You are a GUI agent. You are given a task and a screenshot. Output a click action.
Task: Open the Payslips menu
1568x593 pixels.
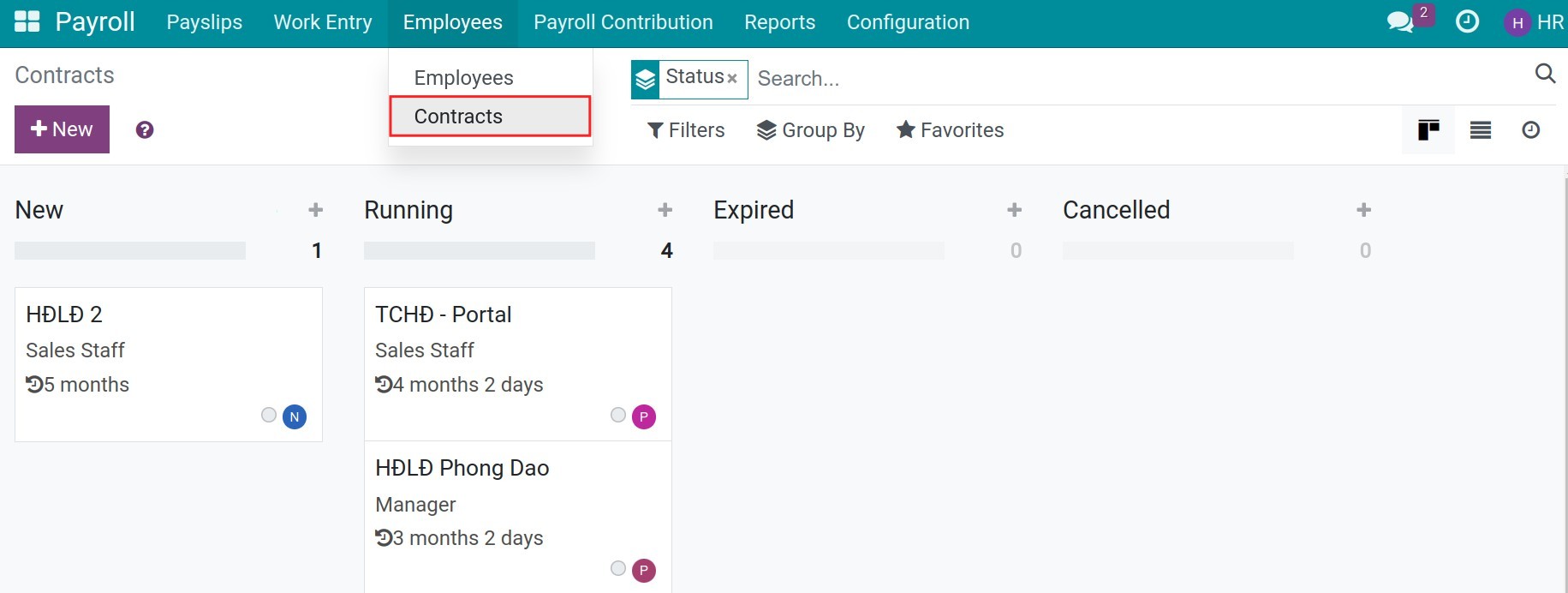point(205,22)
